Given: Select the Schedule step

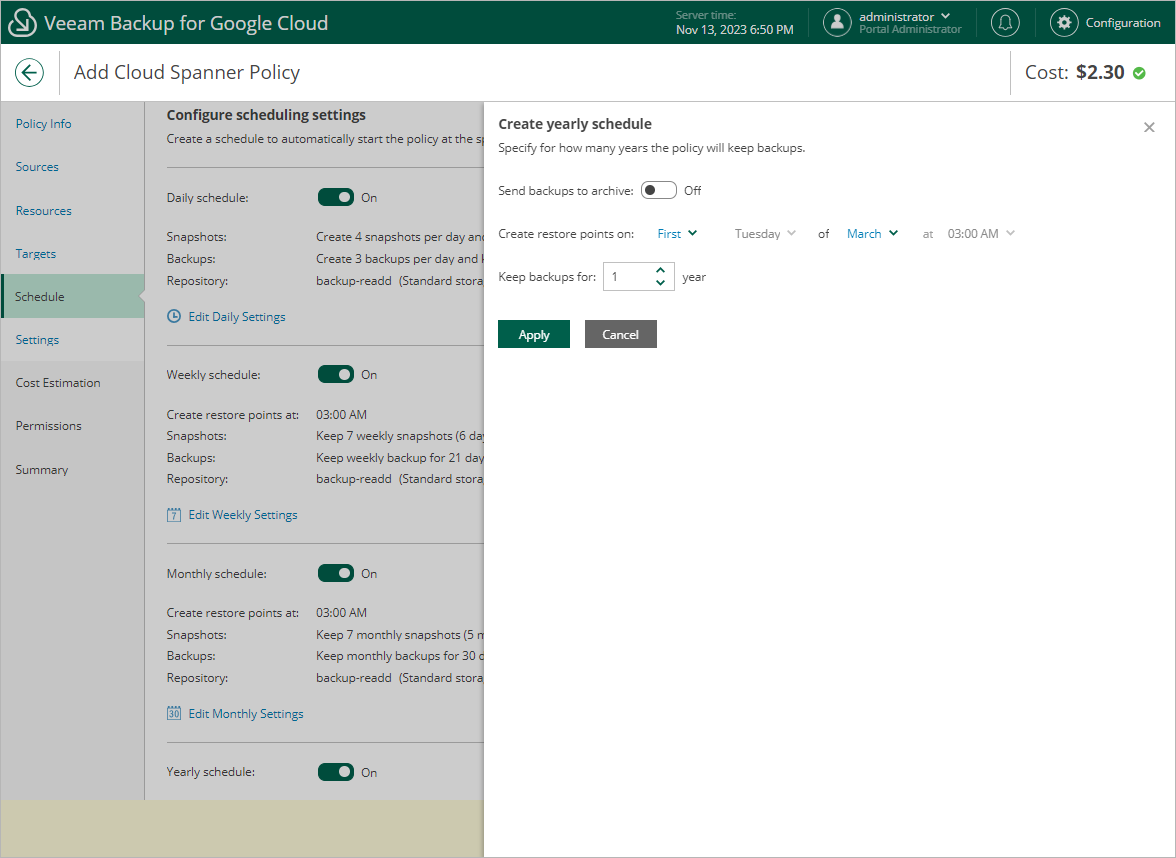Looking at the screenshot, I should pyautogui.click(x=72, y=296).
